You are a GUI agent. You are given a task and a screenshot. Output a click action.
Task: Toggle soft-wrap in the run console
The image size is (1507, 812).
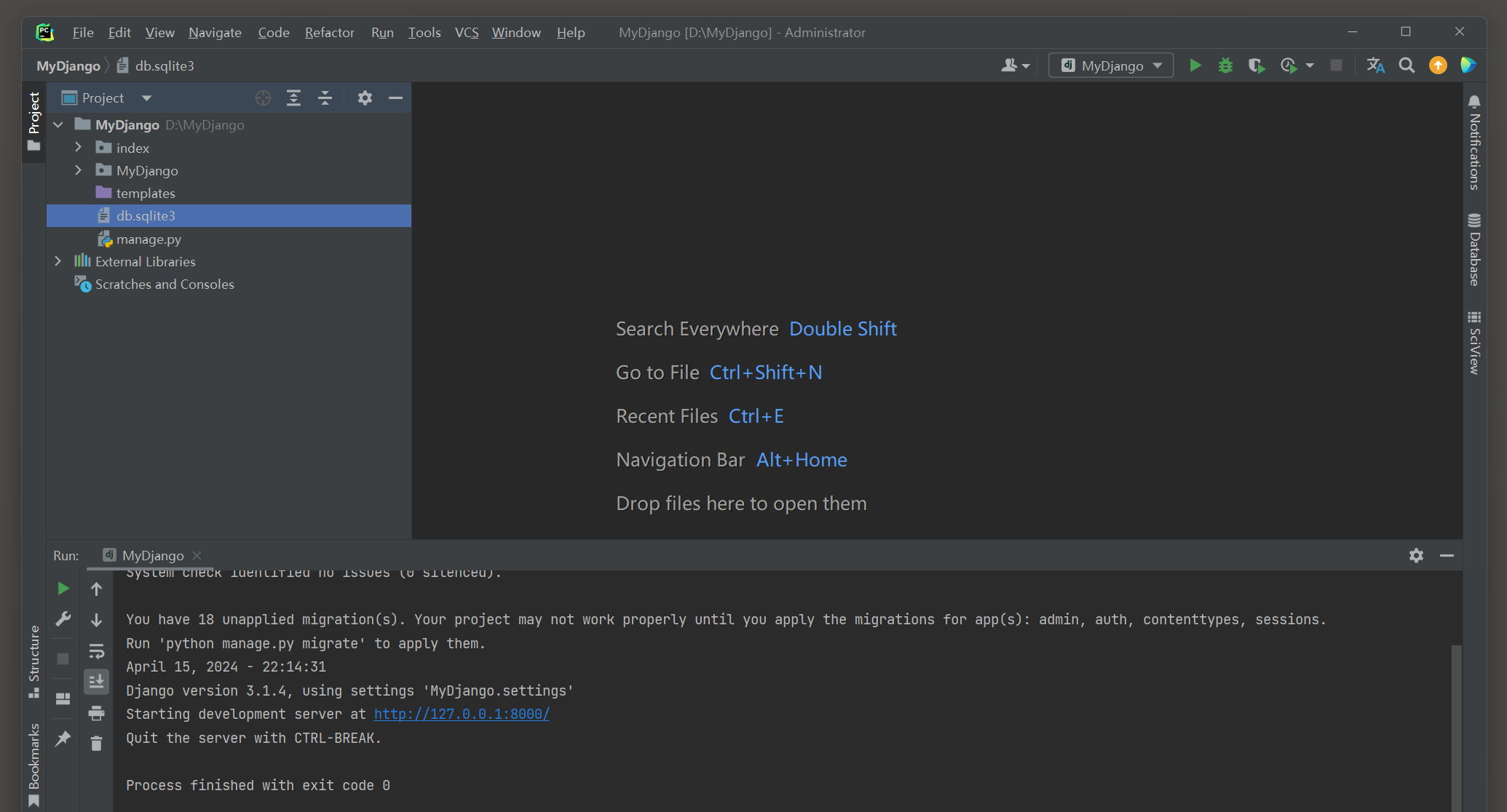(96, 651)
